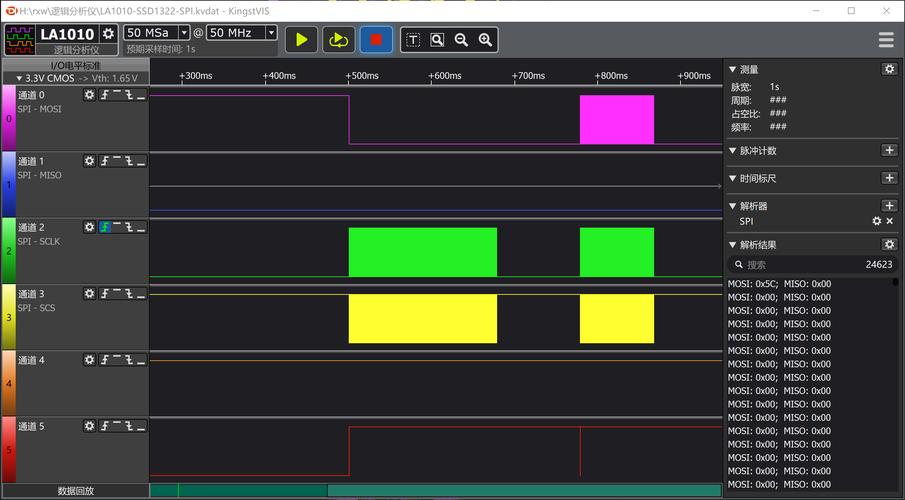Image resolution: width=905 pixels, height=500 pixels.
Task: Click the repeat sampling loop icon
Action: (338, 40)
